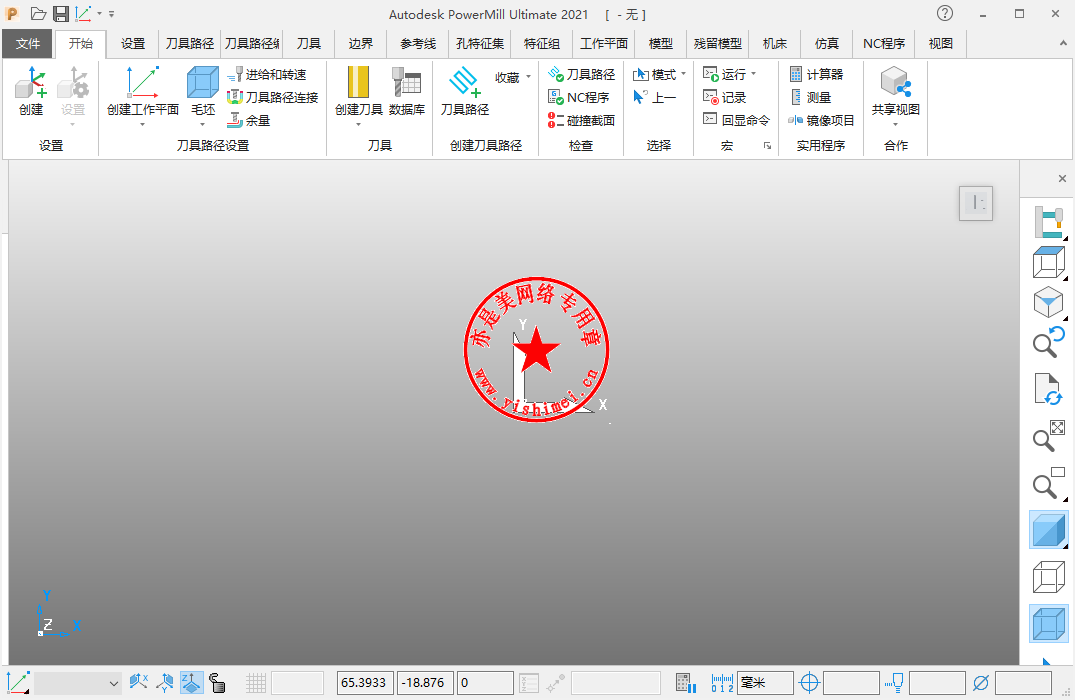Open 进给和转速 feeds and speeds
This screenshot has height=700, width=1075.
coord(267,74)
